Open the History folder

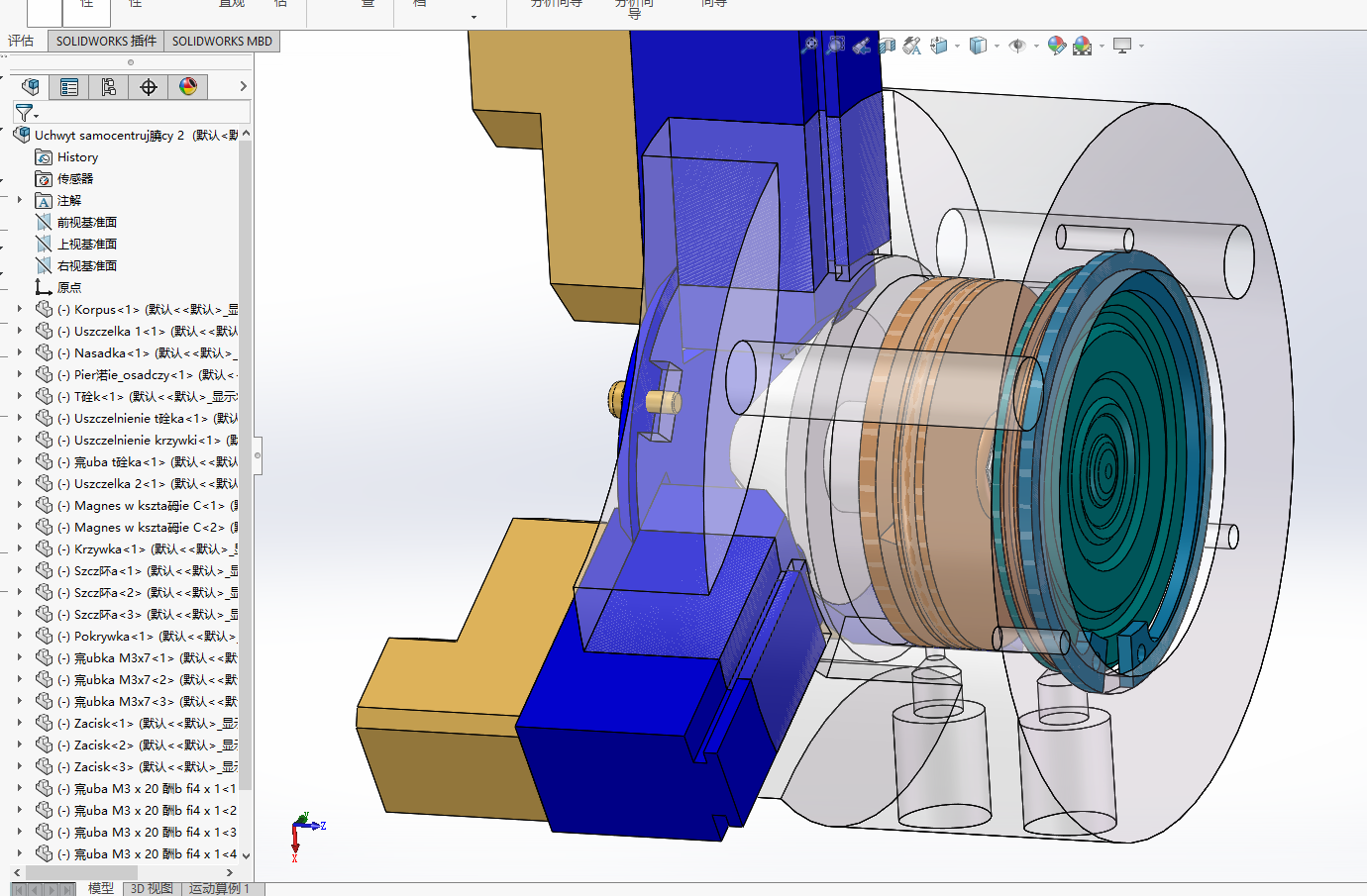[x=66, y=157]
